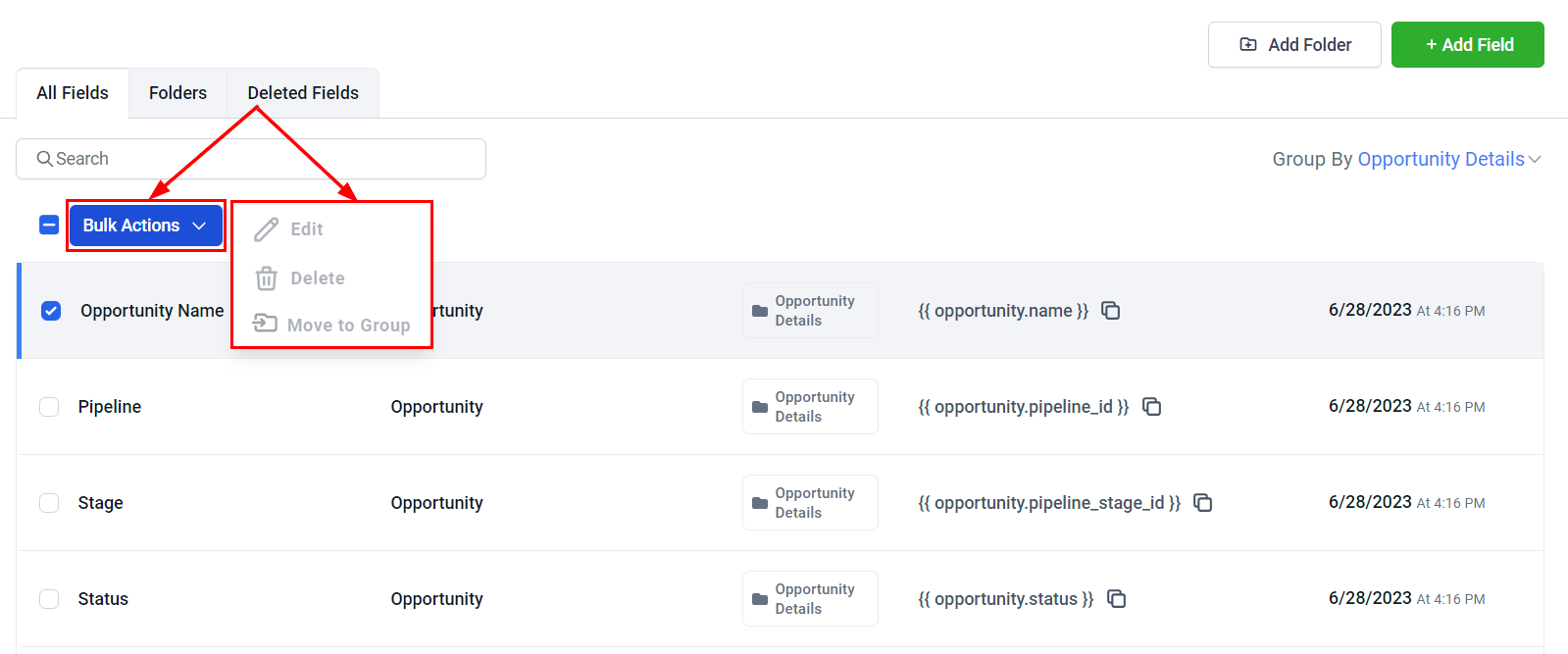
Task: Tick the Stage row checkbox
Action: [49, 503]
